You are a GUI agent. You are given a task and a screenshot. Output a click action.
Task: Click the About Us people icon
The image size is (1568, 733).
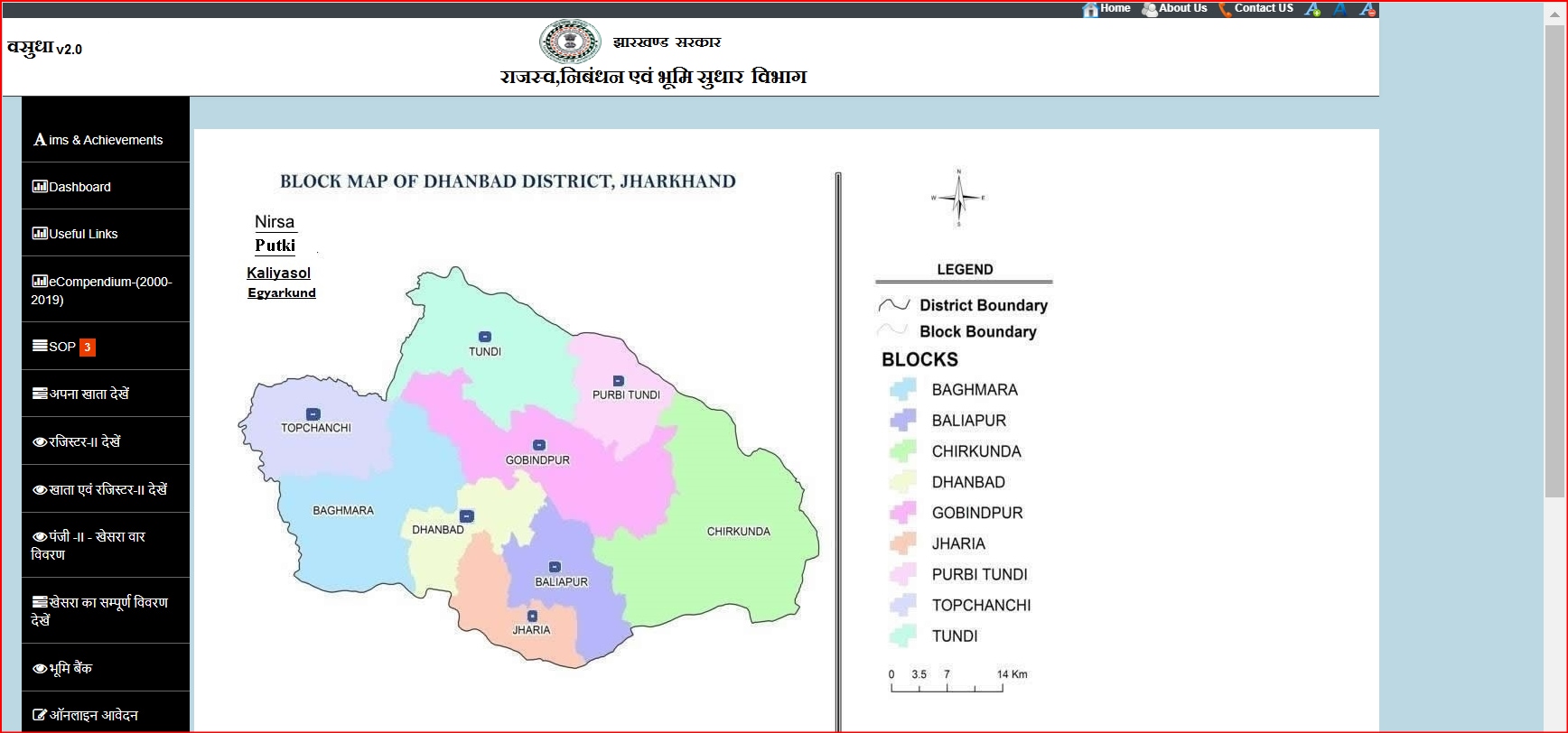(1149, 9)
